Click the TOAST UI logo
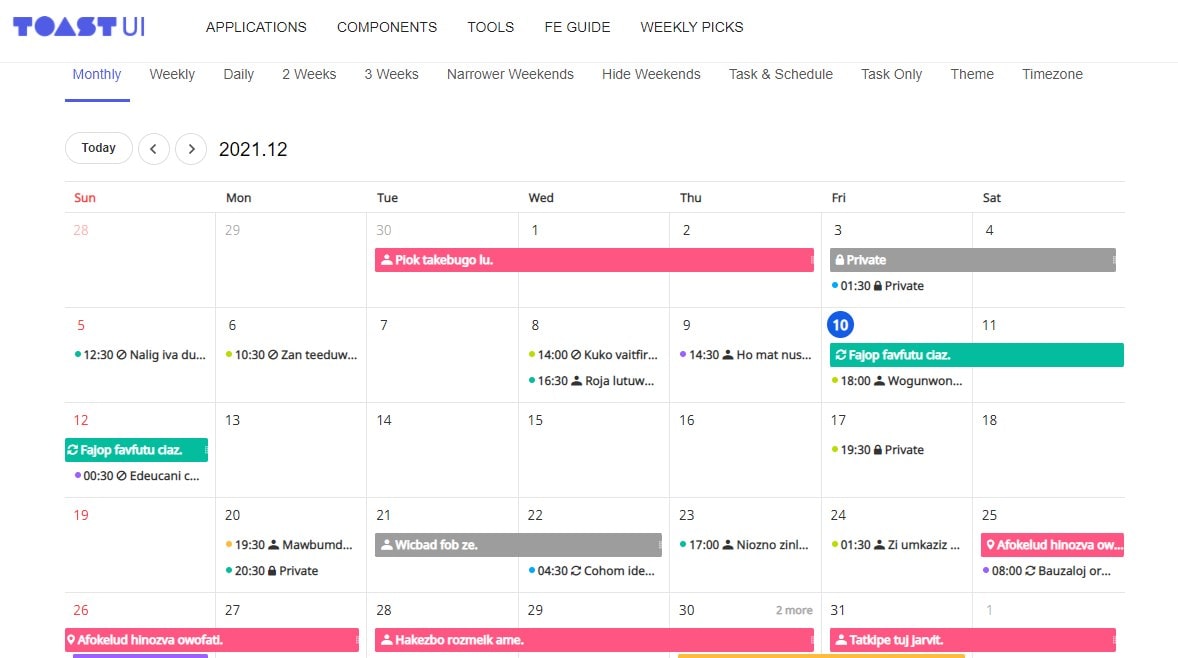The height and width of the screenshot is (658, 1178). click(x=75, y=27)
